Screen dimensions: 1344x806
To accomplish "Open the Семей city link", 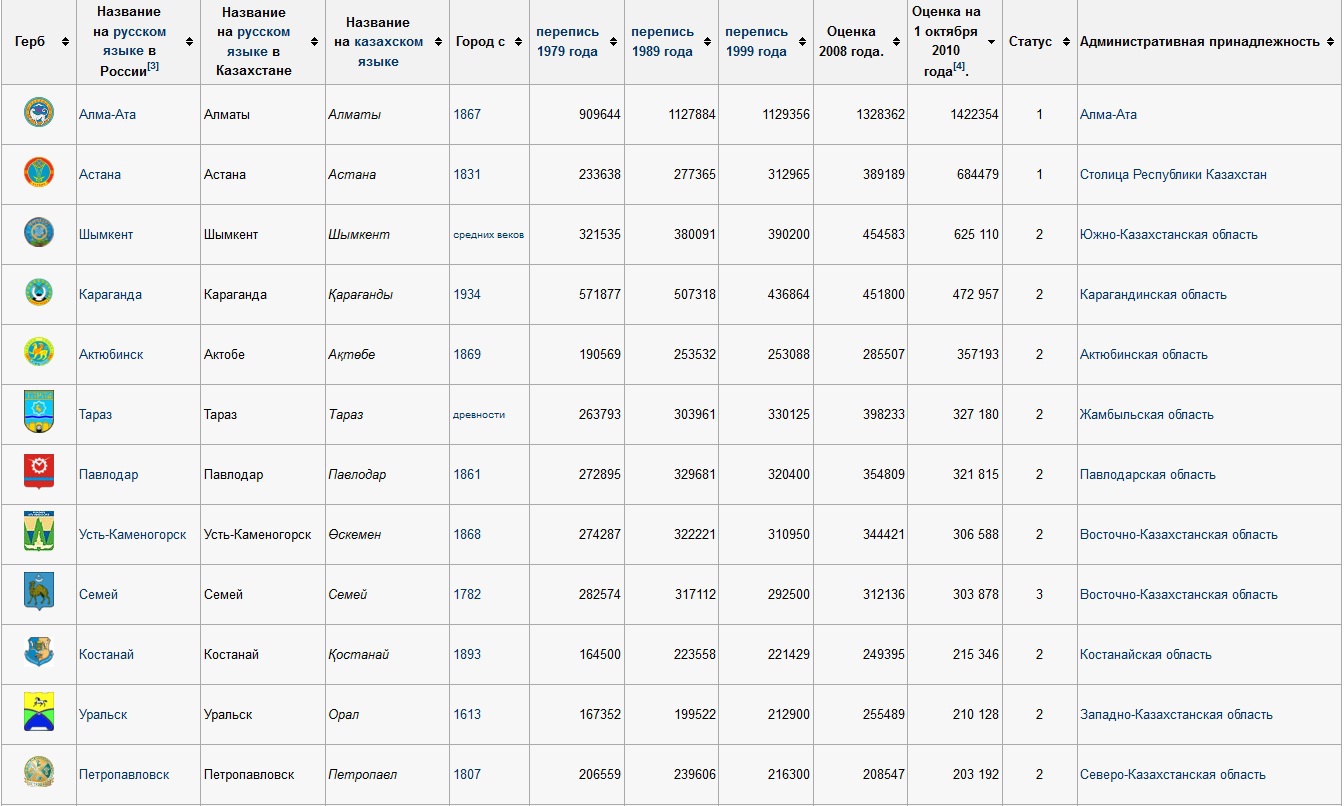I will [98, 594].
